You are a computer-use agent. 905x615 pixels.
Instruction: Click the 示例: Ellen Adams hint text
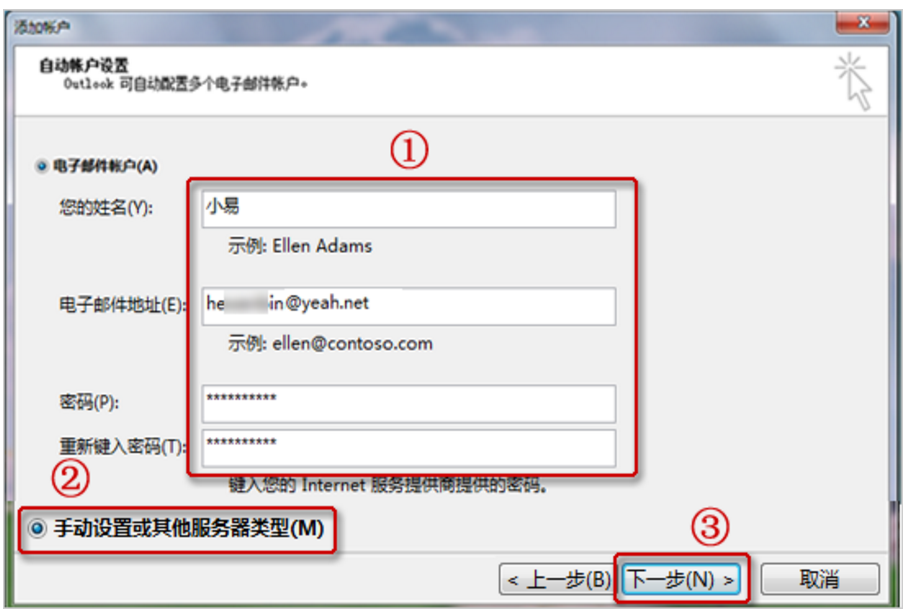[x=300, y=246]
